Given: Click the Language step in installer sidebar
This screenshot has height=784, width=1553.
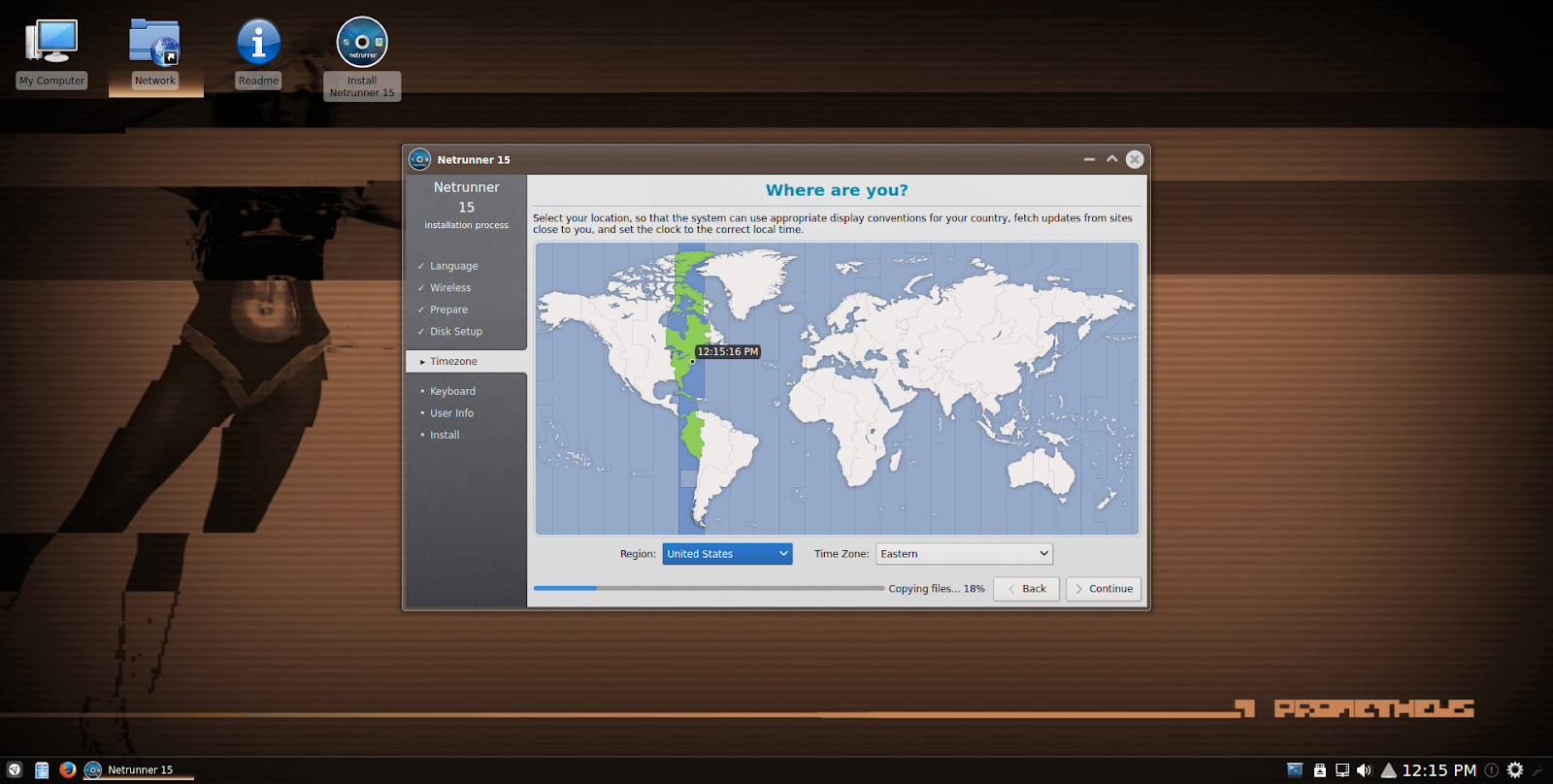Looking at the screenshot, I should [x=453, y=266].
